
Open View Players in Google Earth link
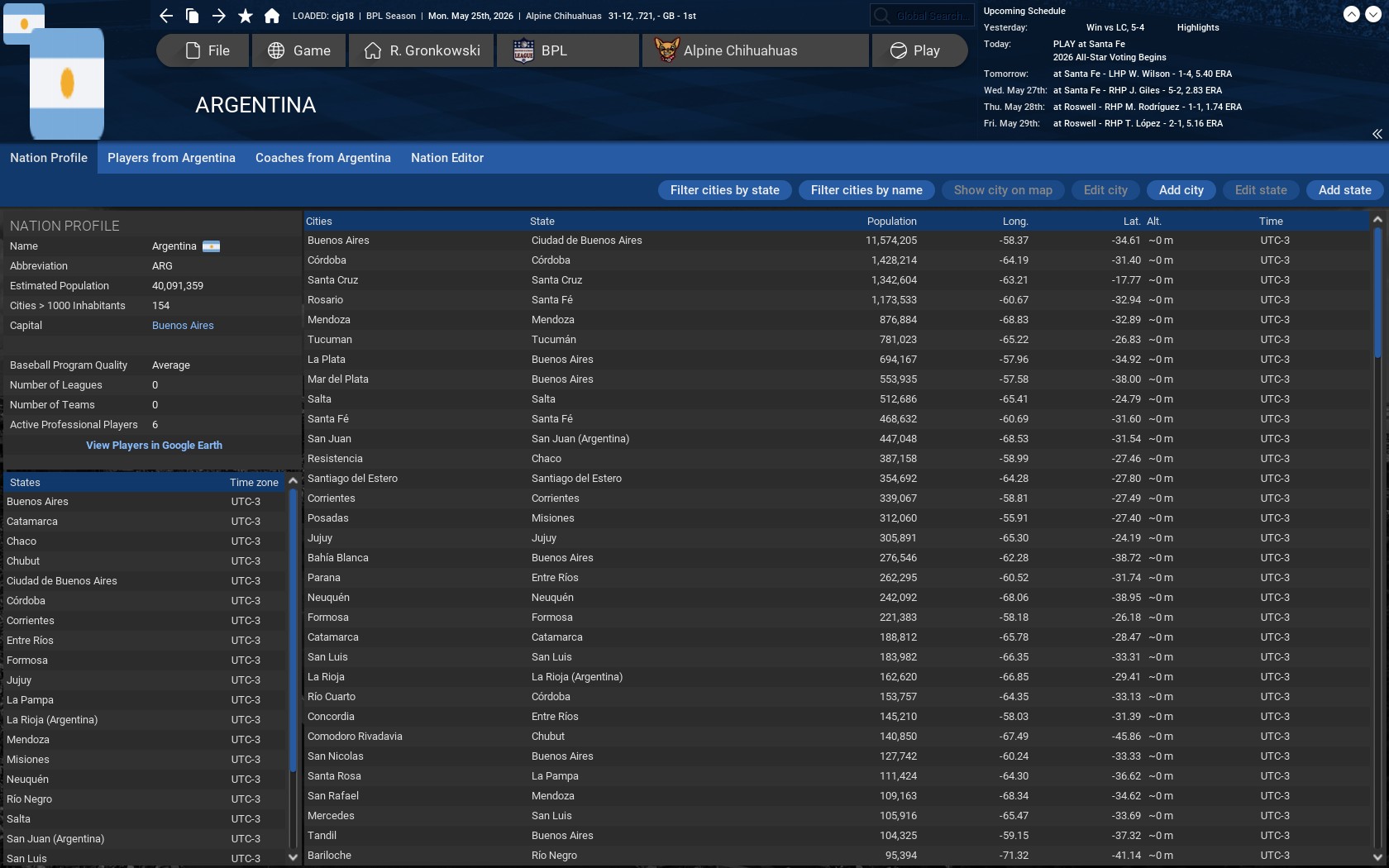(154, 446)
